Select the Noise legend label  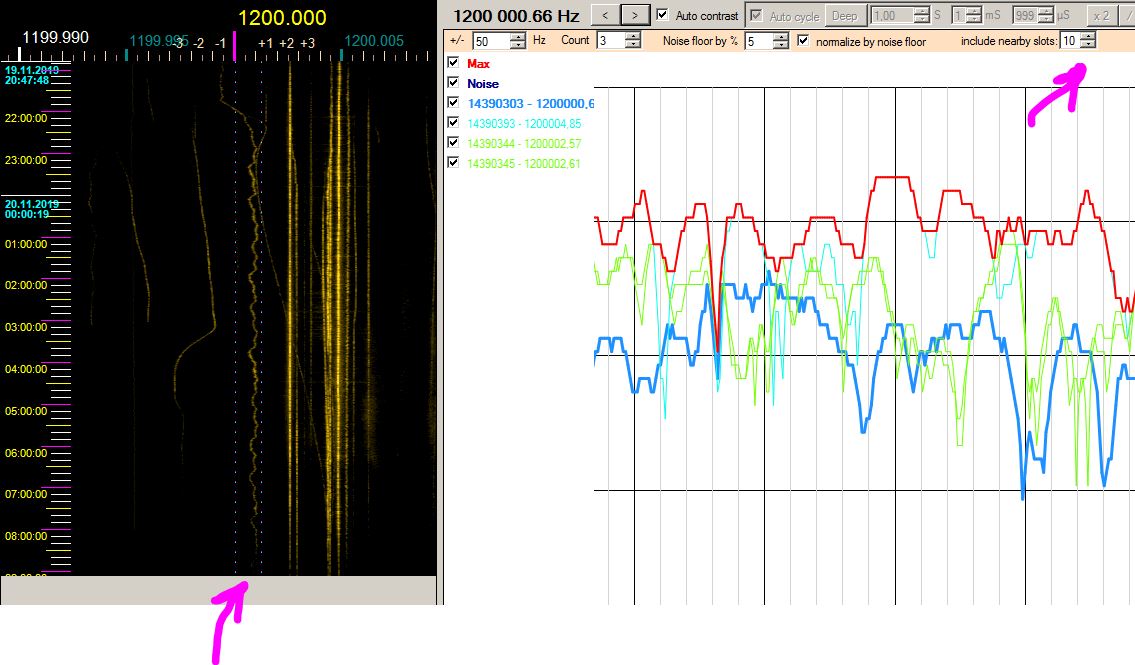point(483,84)
